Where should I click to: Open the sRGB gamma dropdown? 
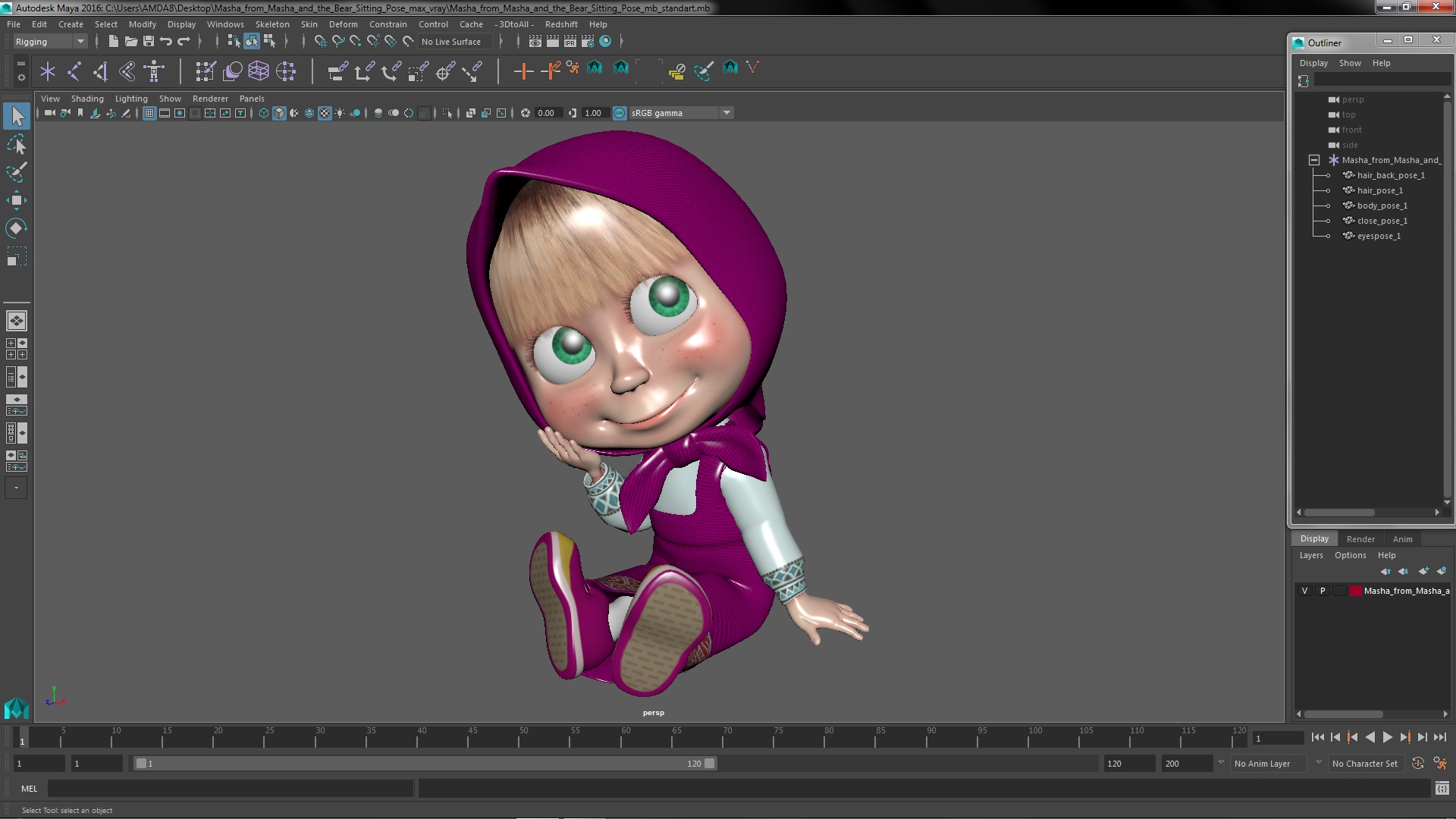pyautogui.click(x=726, y=113)
